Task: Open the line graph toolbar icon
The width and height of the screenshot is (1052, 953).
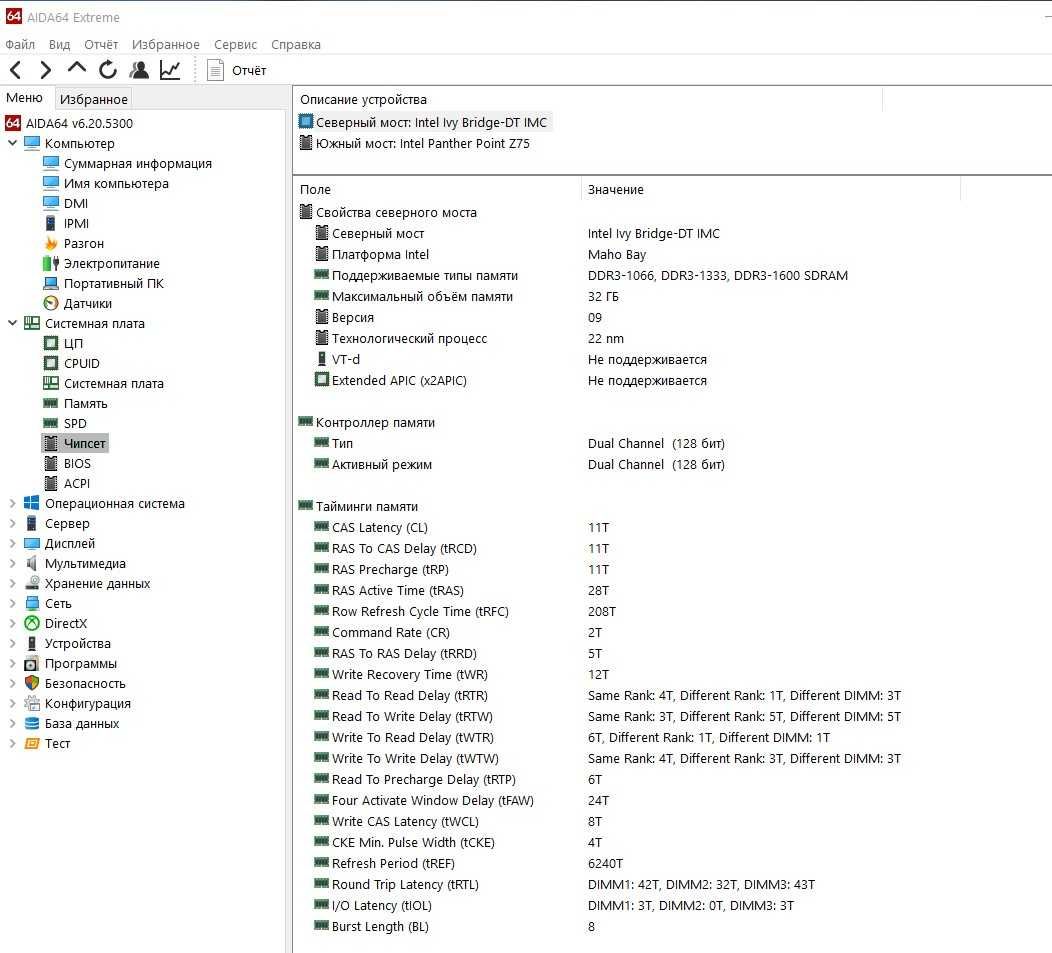Action: point(170,70)
